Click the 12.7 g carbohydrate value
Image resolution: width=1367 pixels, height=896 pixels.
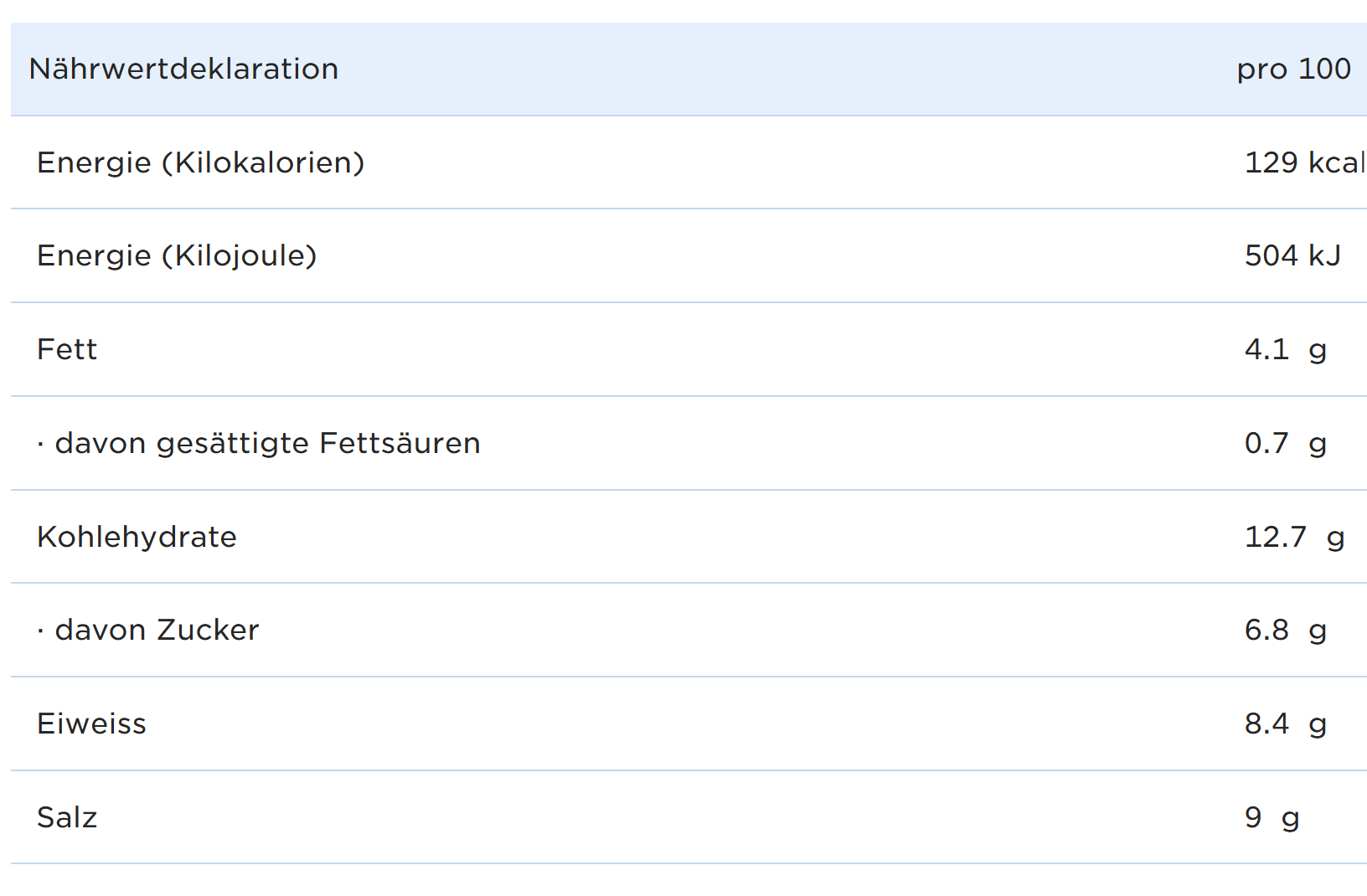1294,537
